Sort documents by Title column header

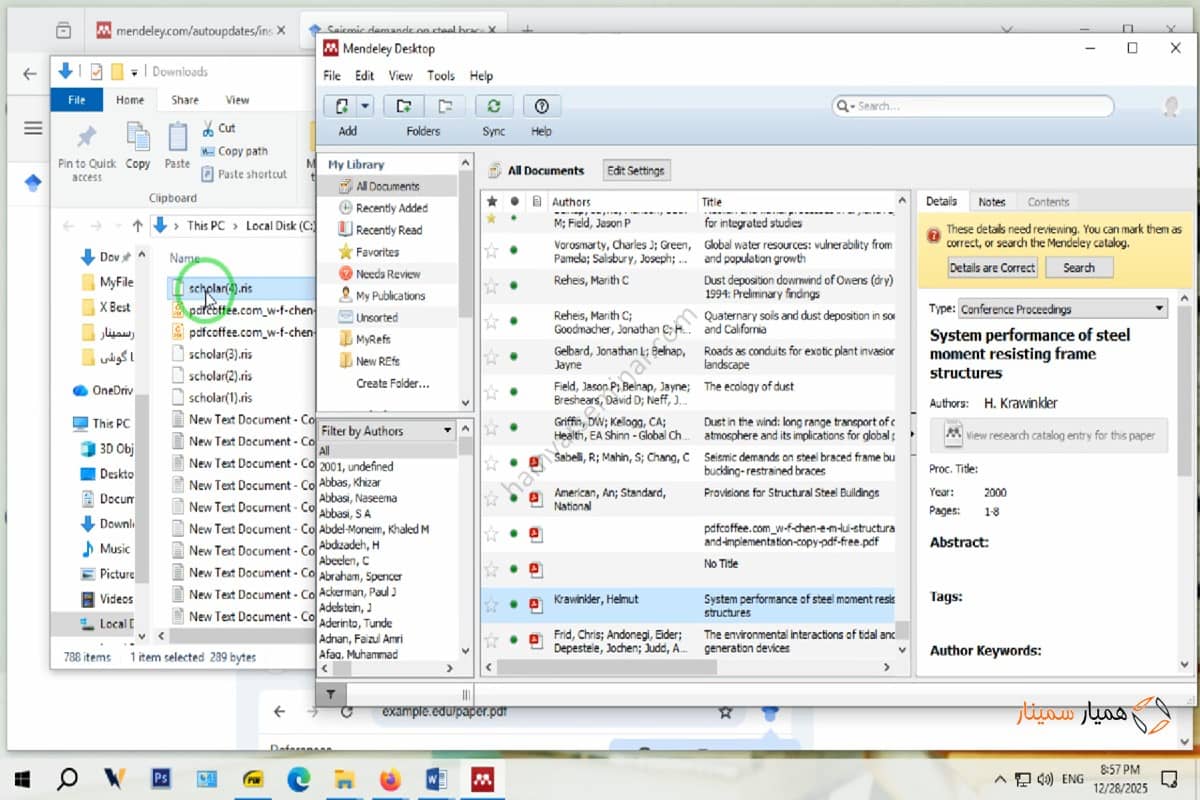(796, 201)
